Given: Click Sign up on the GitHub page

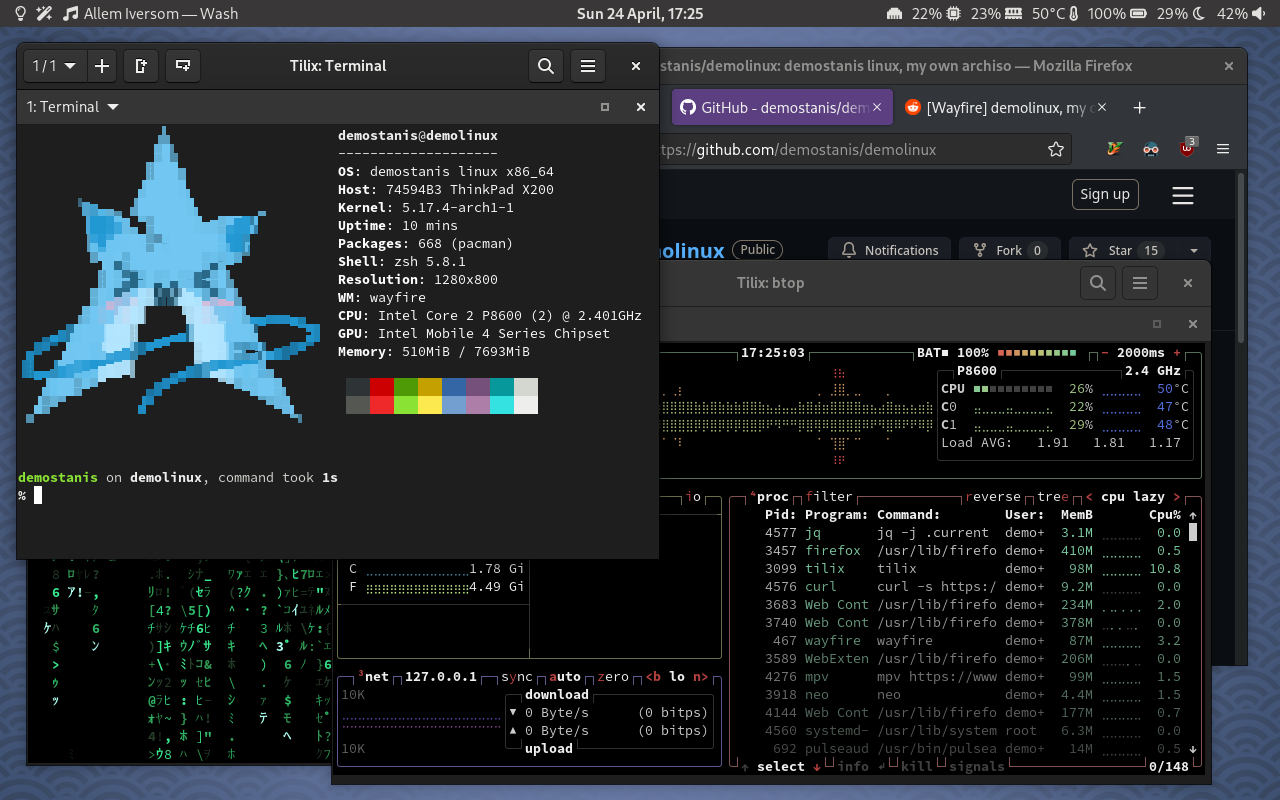Looking at the screenshot, I should pos(1105,194).
